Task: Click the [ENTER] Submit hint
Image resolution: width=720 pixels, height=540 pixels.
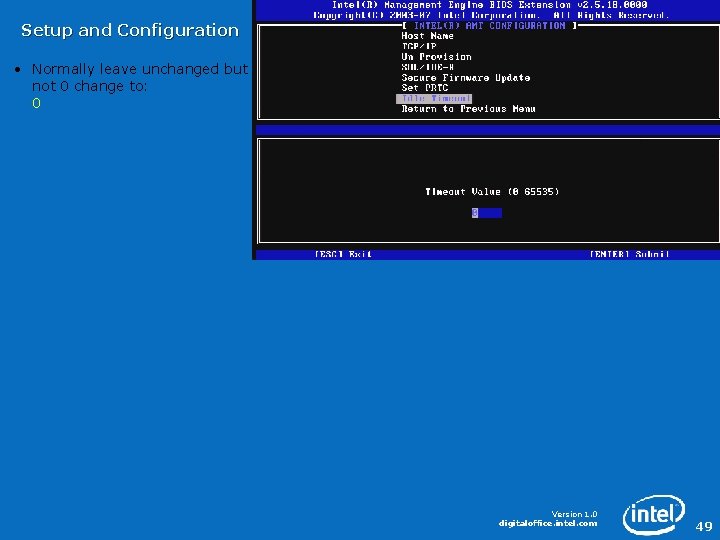Action: coord(629,254)
